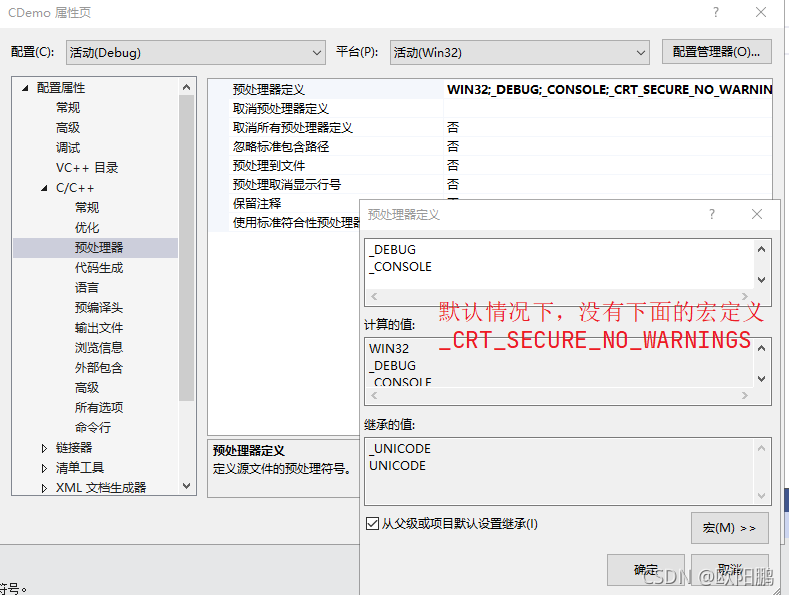The height and width of the screenshot is (595, 789).
Task: Click the 预处理到文件 property row
Action: coord(491,165)
